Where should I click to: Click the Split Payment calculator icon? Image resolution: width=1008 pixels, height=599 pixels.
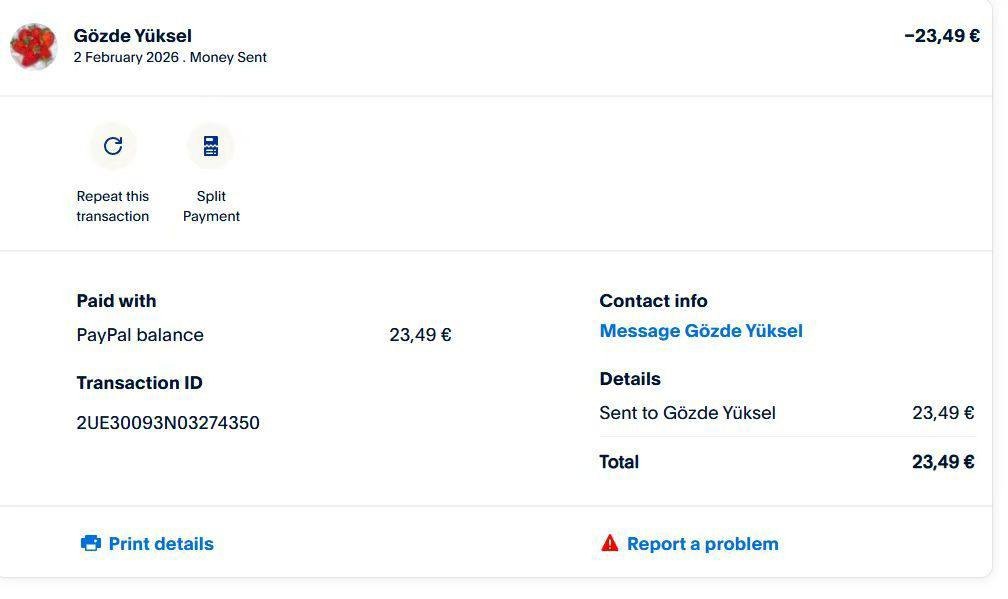pyautogui.click(x=211, y=146)
